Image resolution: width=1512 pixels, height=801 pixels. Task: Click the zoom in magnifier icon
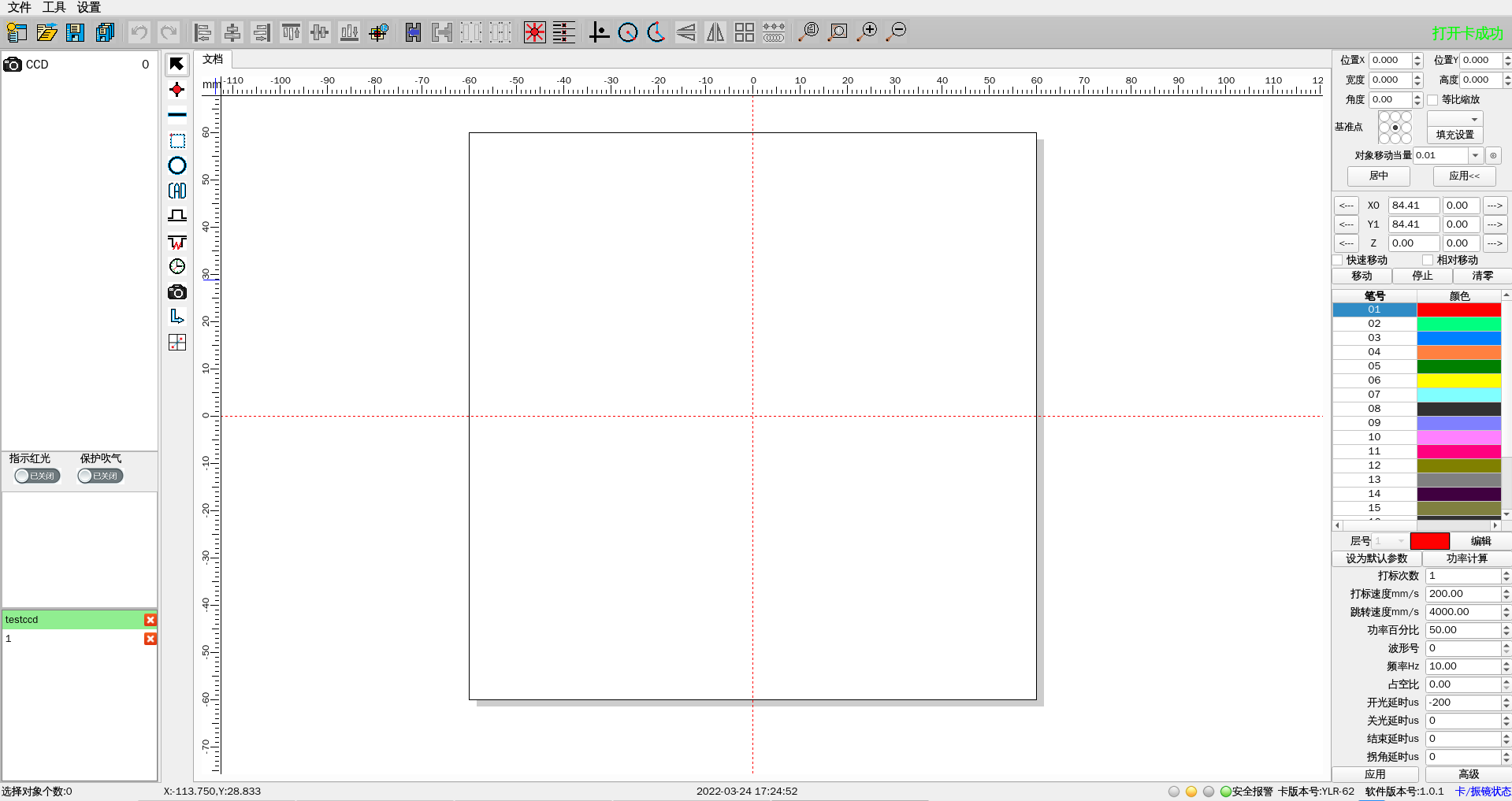click(867, 32)
